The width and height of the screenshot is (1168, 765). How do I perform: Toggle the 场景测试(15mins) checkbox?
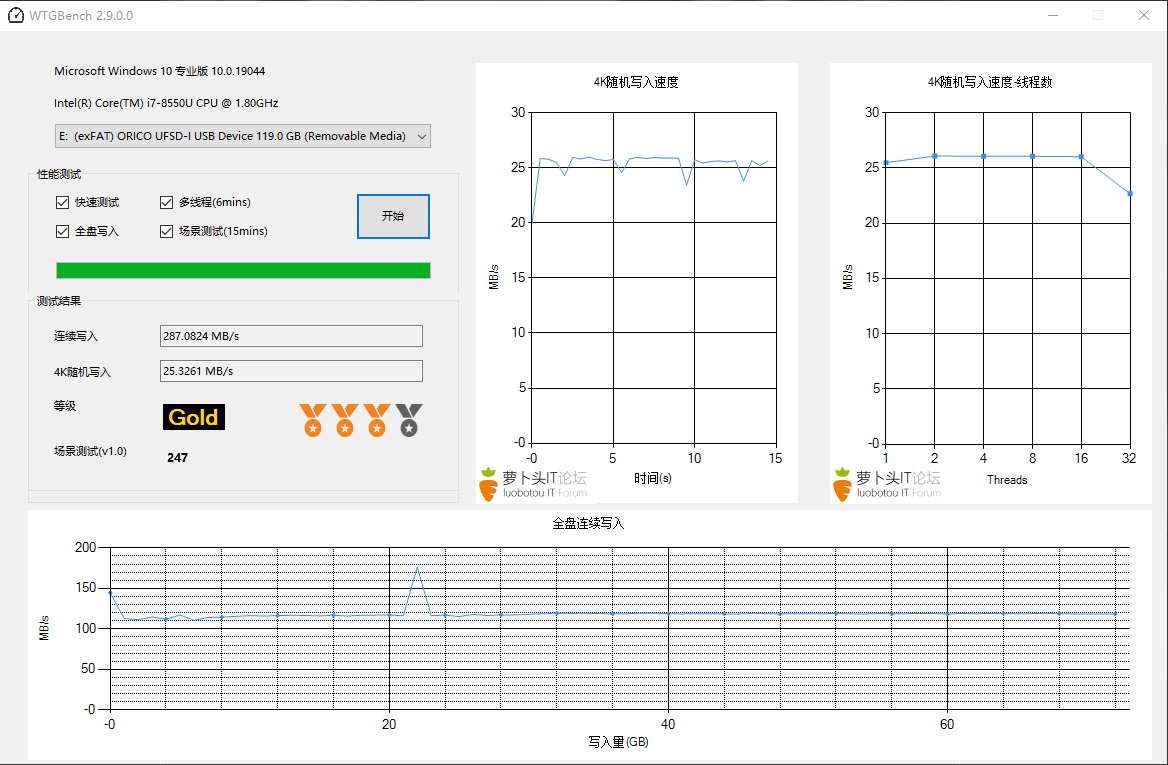(x=167, y=232)
